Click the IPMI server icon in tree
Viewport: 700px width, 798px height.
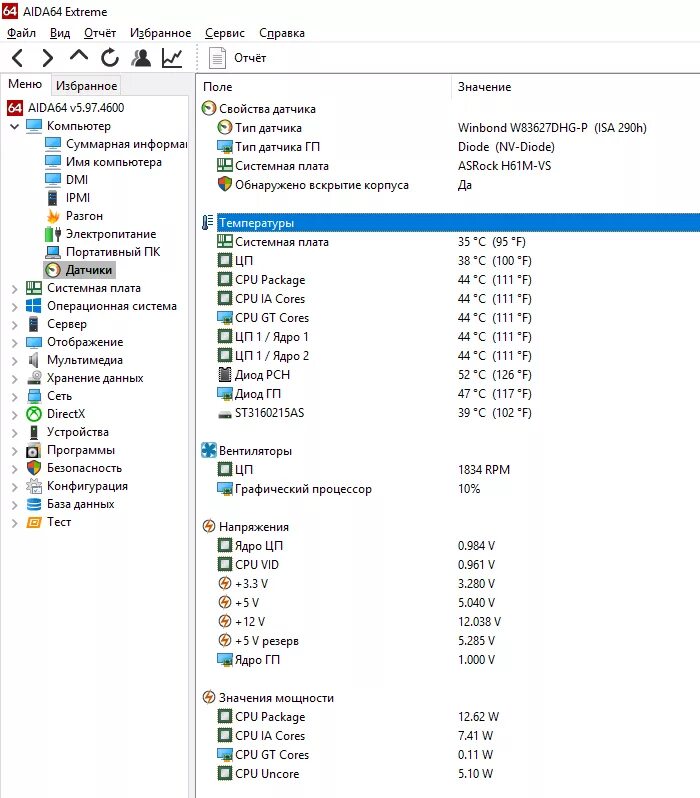52,197
